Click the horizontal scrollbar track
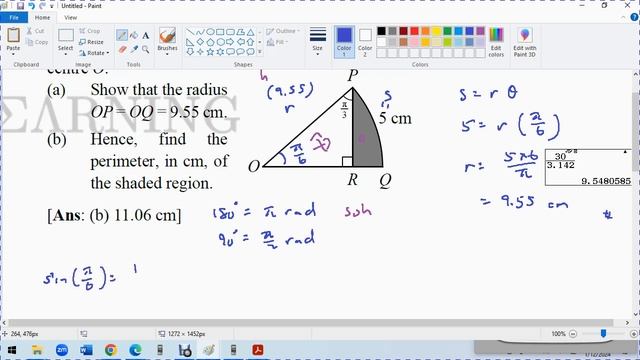 coord(310,322)
